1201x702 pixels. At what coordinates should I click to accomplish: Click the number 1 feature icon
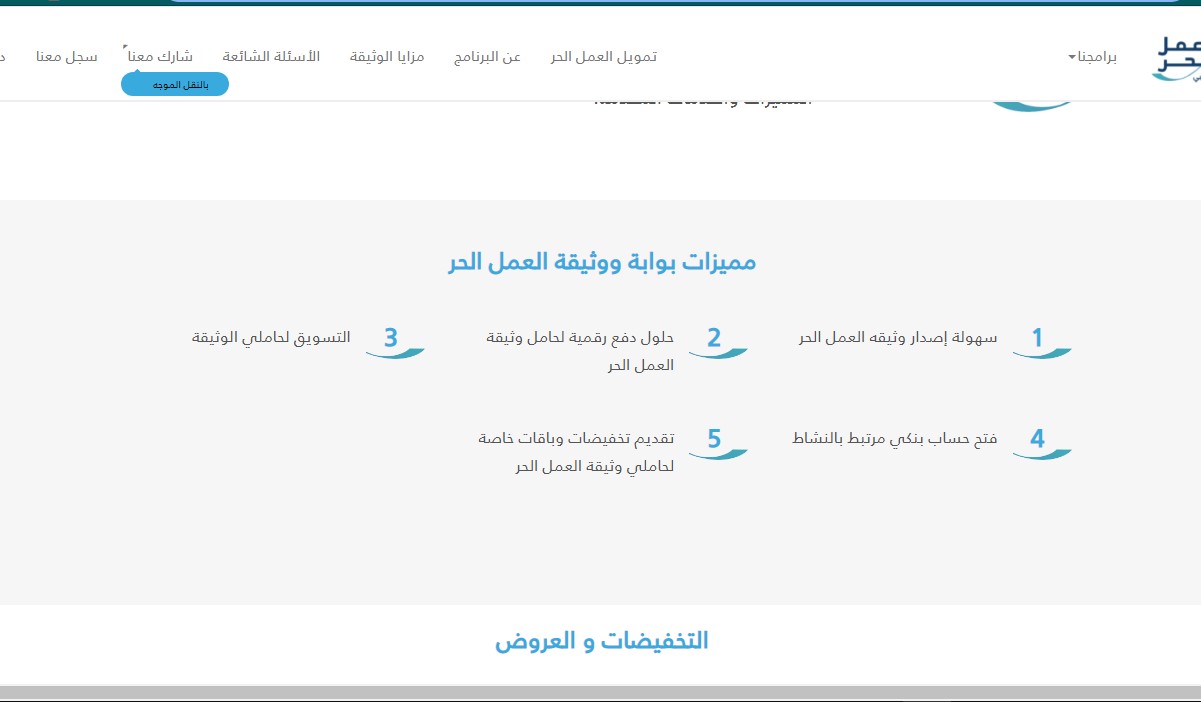[1041, 341]
